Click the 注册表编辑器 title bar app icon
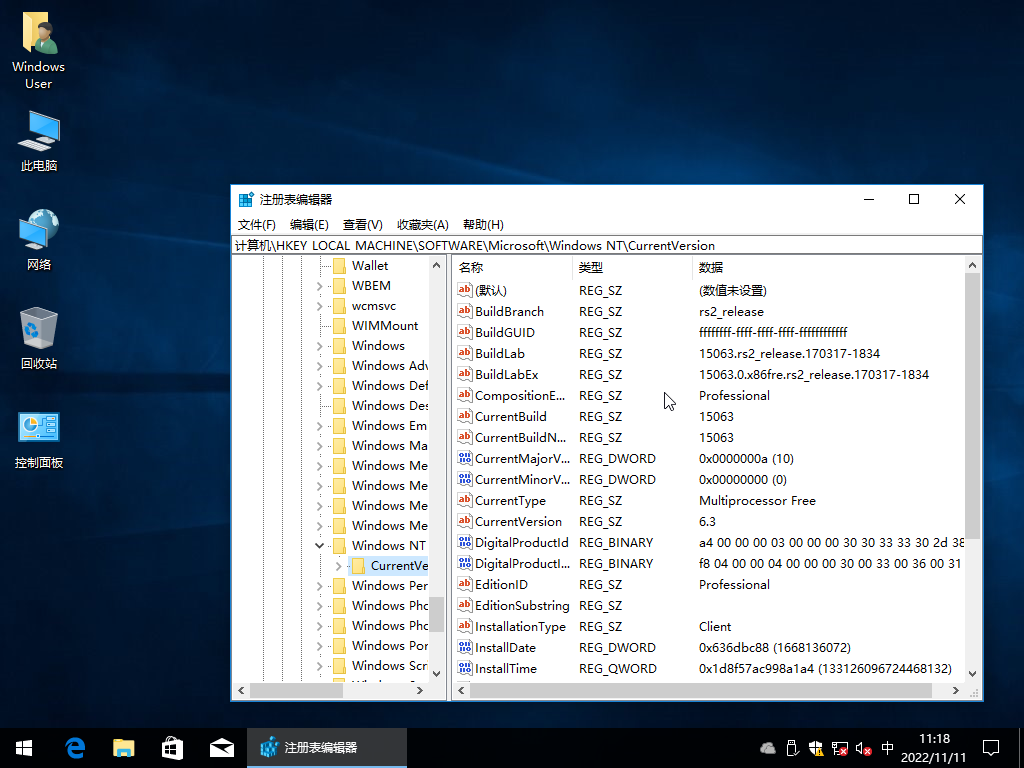Screen dimensions: 1024x768 pyautogui.click(x=246, y=200)
